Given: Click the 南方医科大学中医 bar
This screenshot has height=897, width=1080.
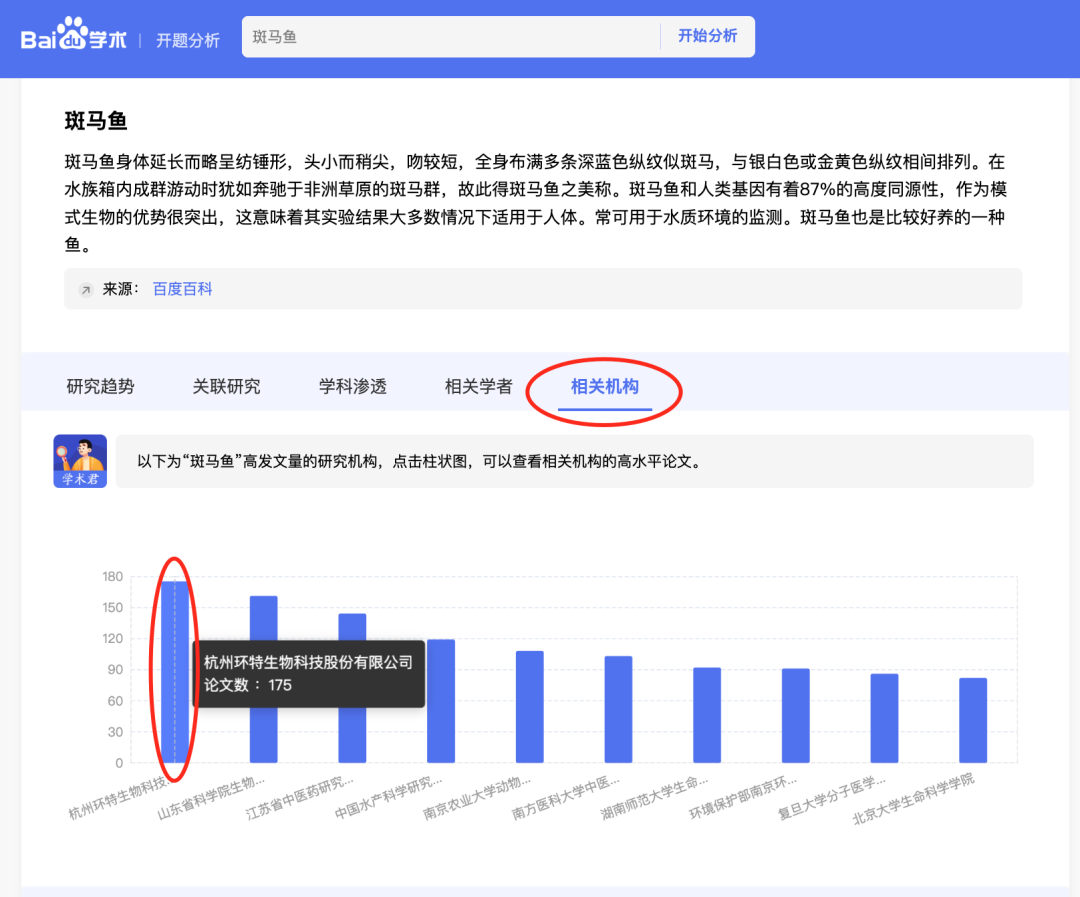Looking at the screenshot, I should (x=619, y=710).
